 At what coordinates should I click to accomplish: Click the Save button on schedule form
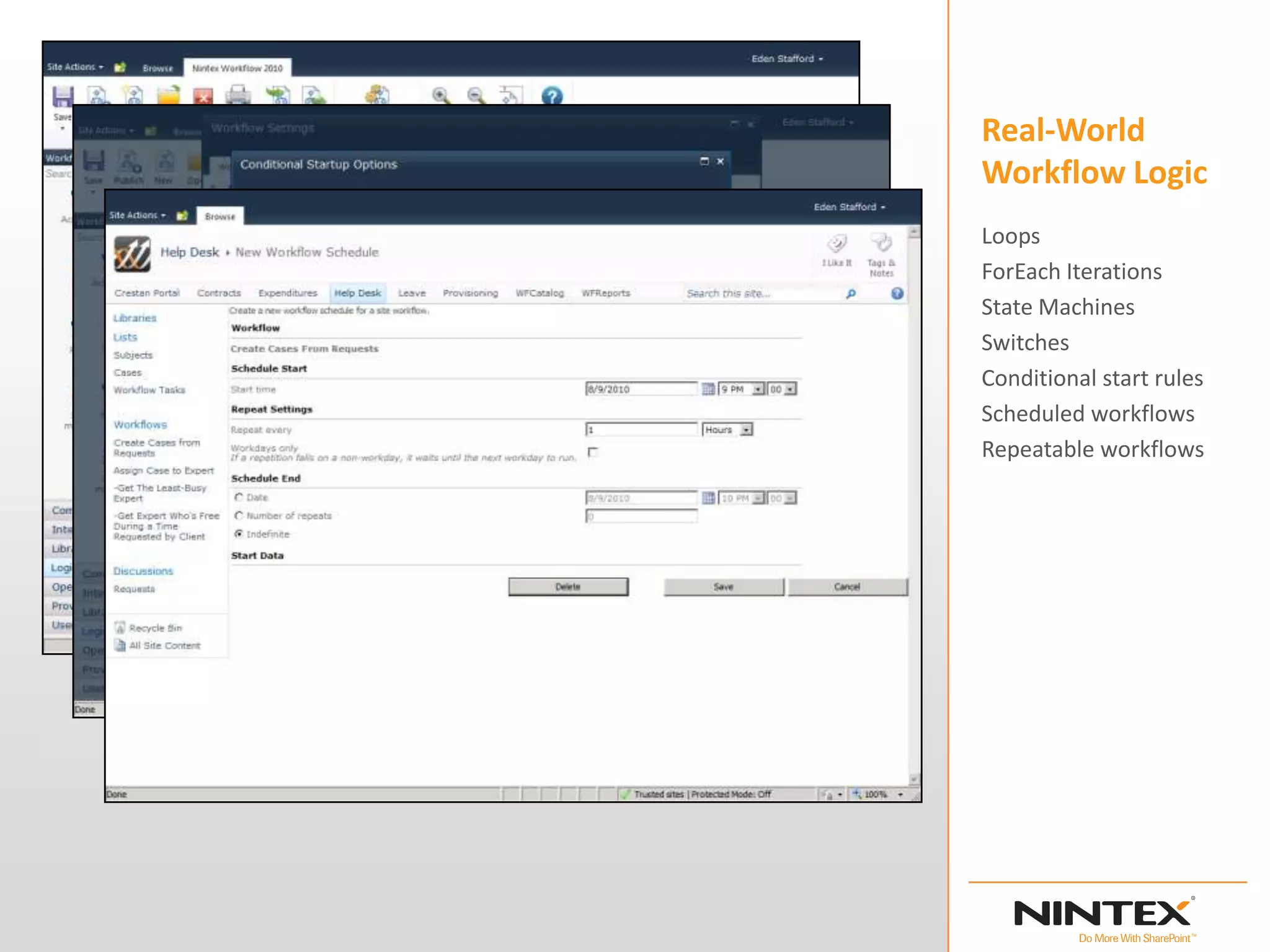[x=724, y=586]
